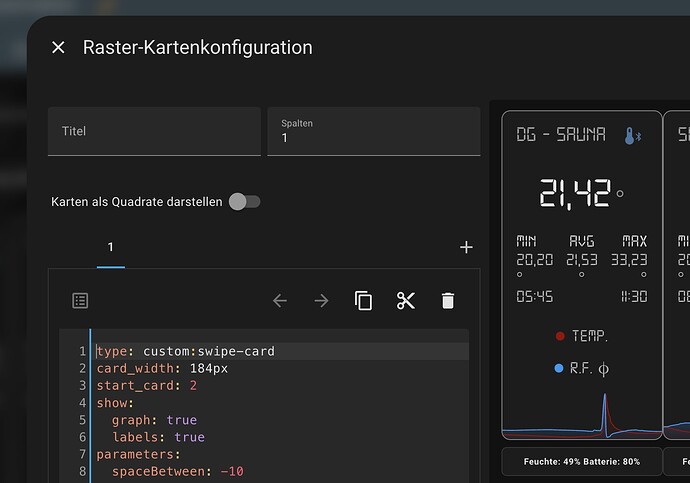Click the thermometer Bluetooth icon on DG - SAUNA card
Viewport: 690px width, 483px height.
(x=633, y=136)
